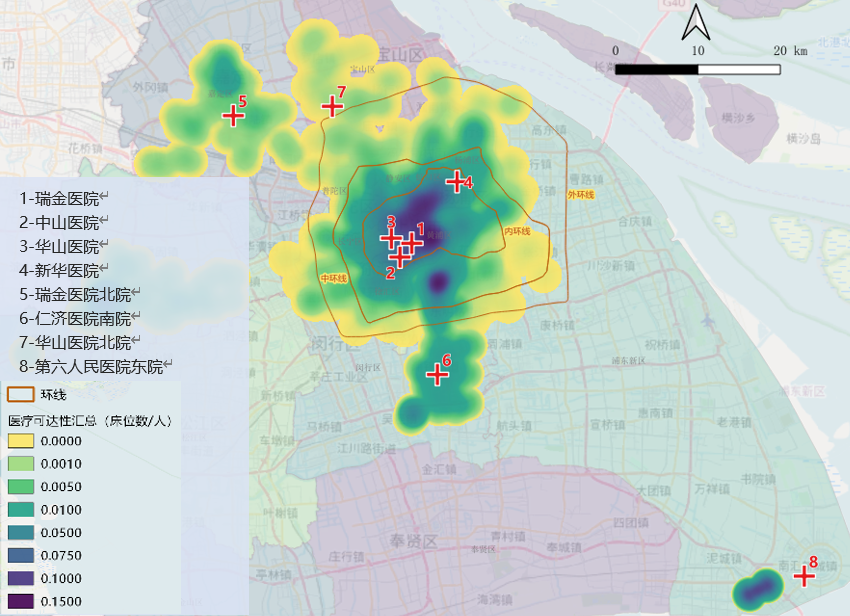Image resolution: width=850 pixels, height=616 pixels.
Task: Click the '书院镇' map label
Action: [758, 479]
